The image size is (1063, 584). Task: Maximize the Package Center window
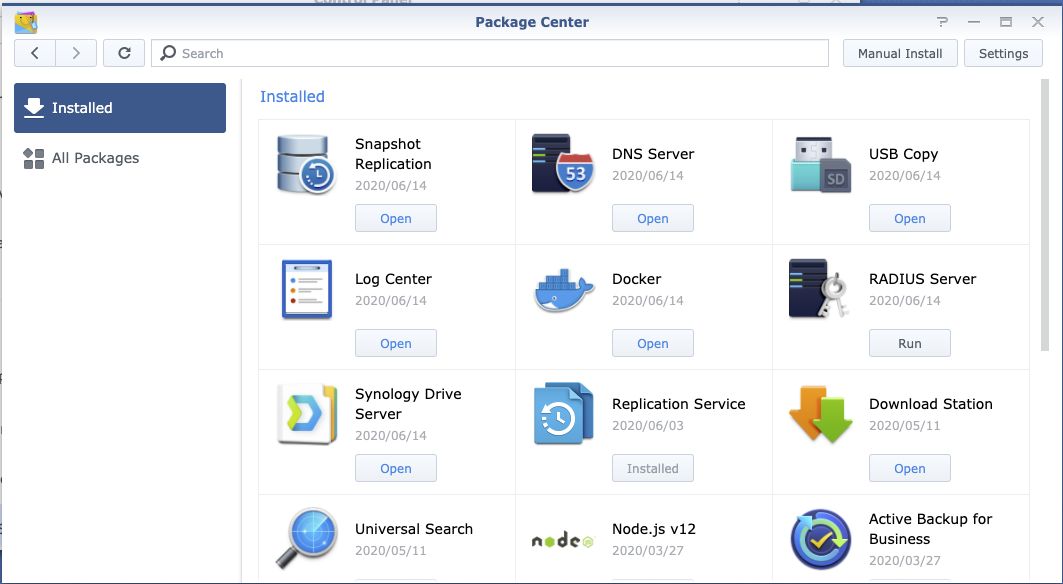1006,22
